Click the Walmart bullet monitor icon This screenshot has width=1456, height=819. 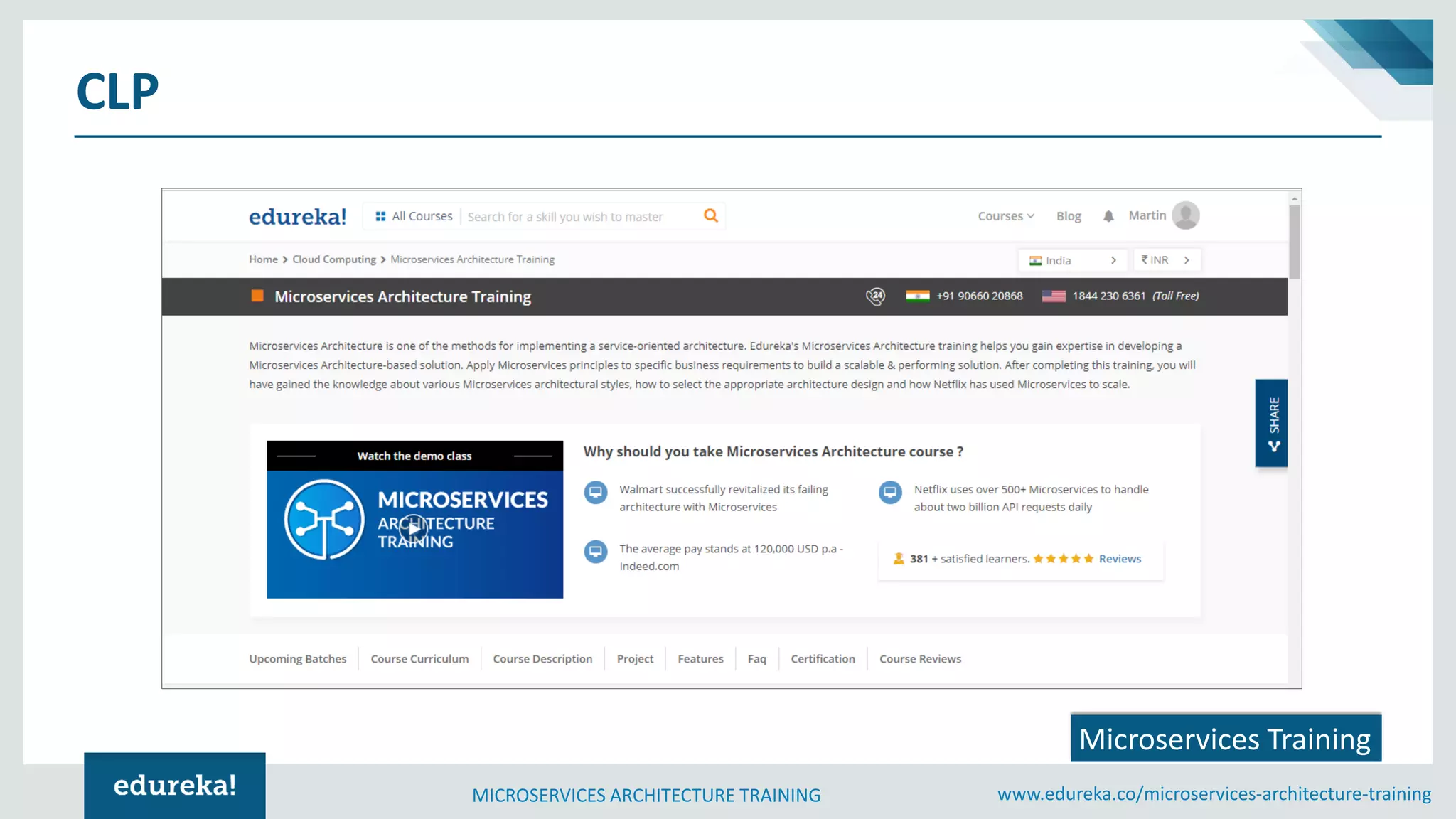coord(596,492)
